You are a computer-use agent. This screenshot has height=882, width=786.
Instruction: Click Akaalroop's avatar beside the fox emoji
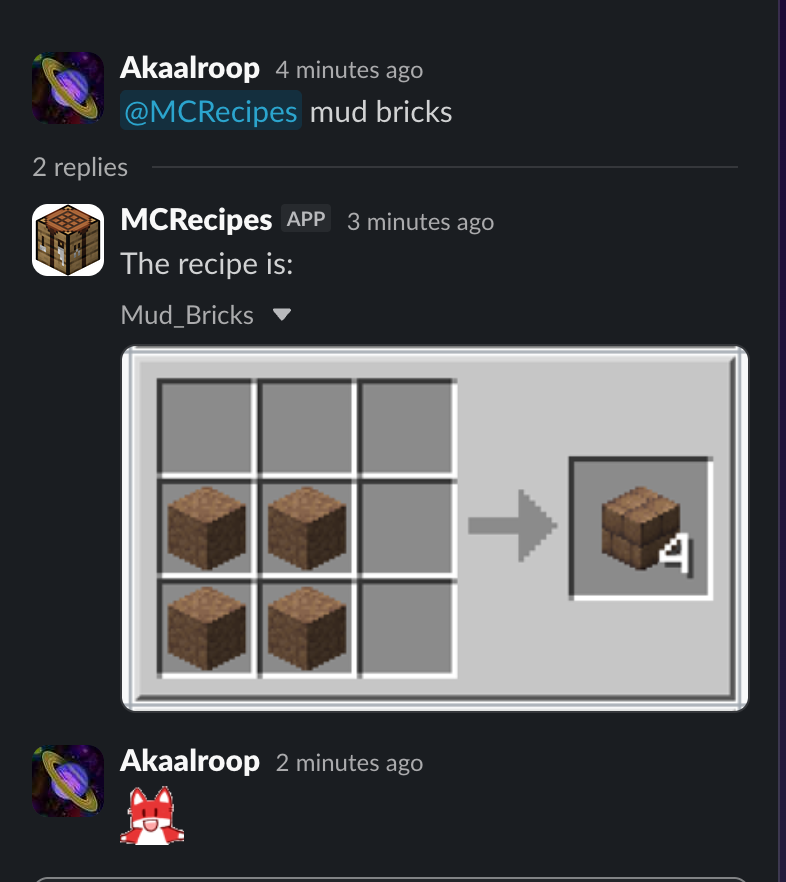(x=68, y=781)
